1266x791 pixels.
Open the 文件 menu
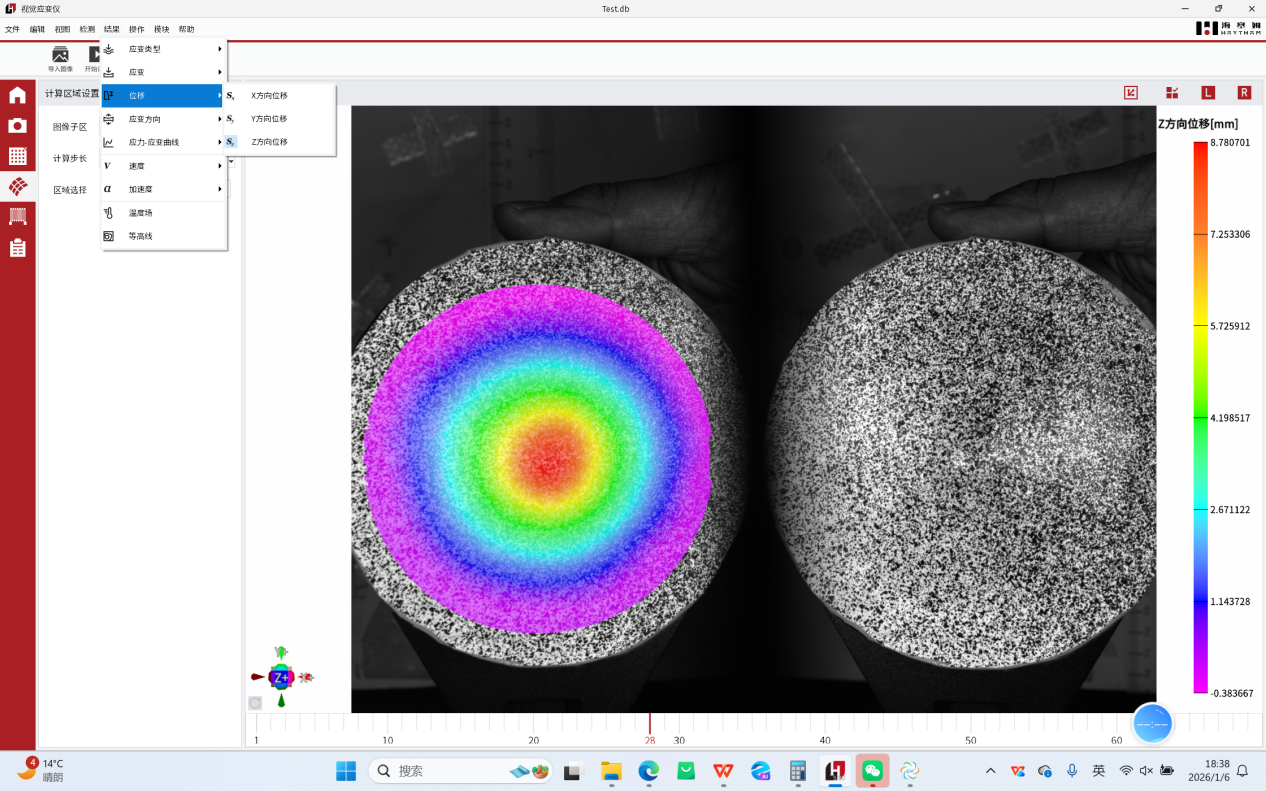coord(12,29)
